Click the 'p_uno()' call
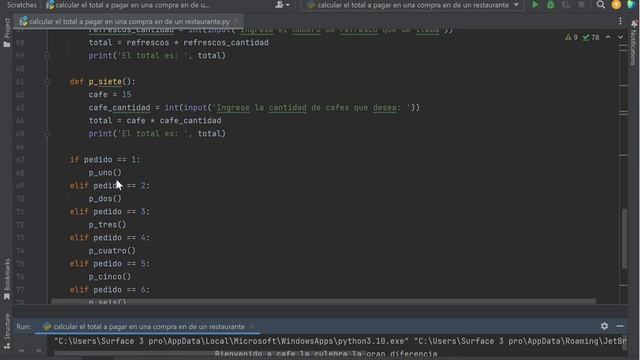Image resolution: width=640 pixels, height=360 pixels. 105,173
